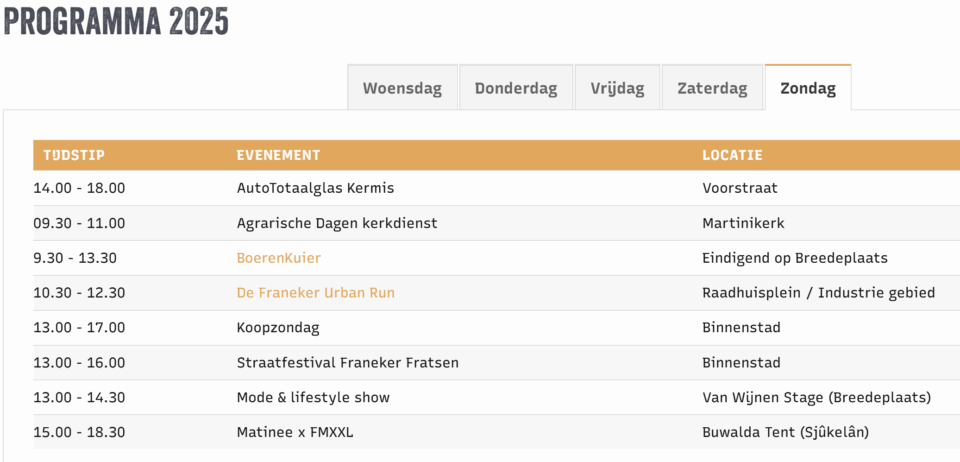Click the active Zondag tab

(808, 88)
